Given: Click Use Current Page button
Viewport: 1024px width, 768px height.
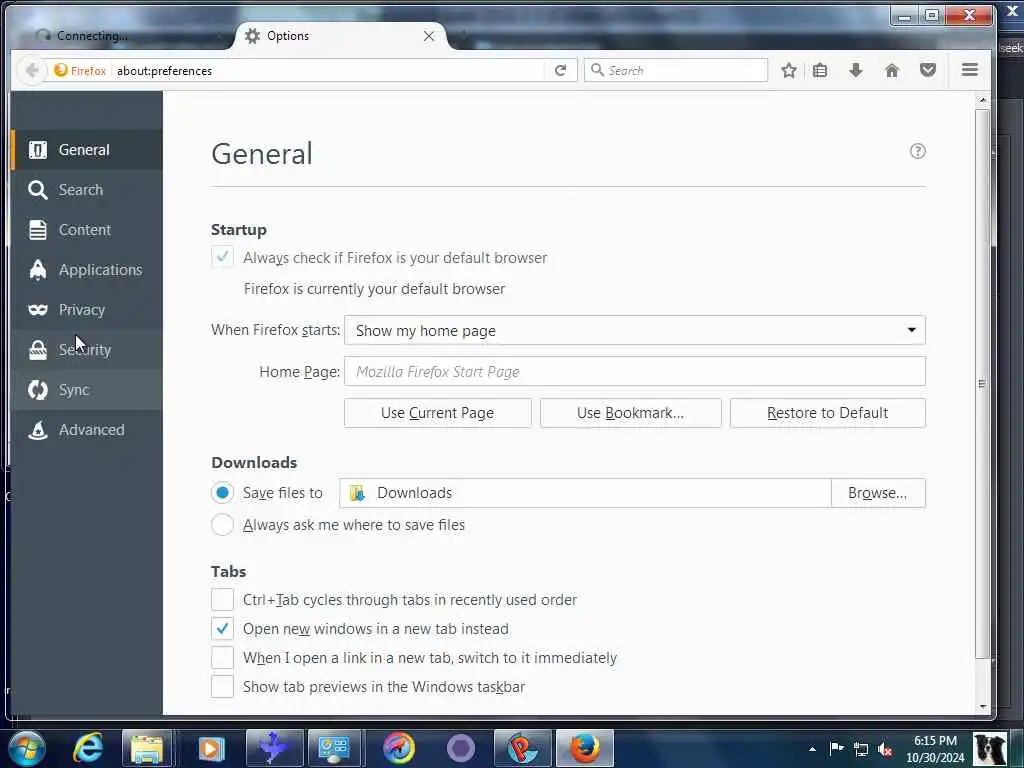Looking at the screenshot, I should 438,413.
